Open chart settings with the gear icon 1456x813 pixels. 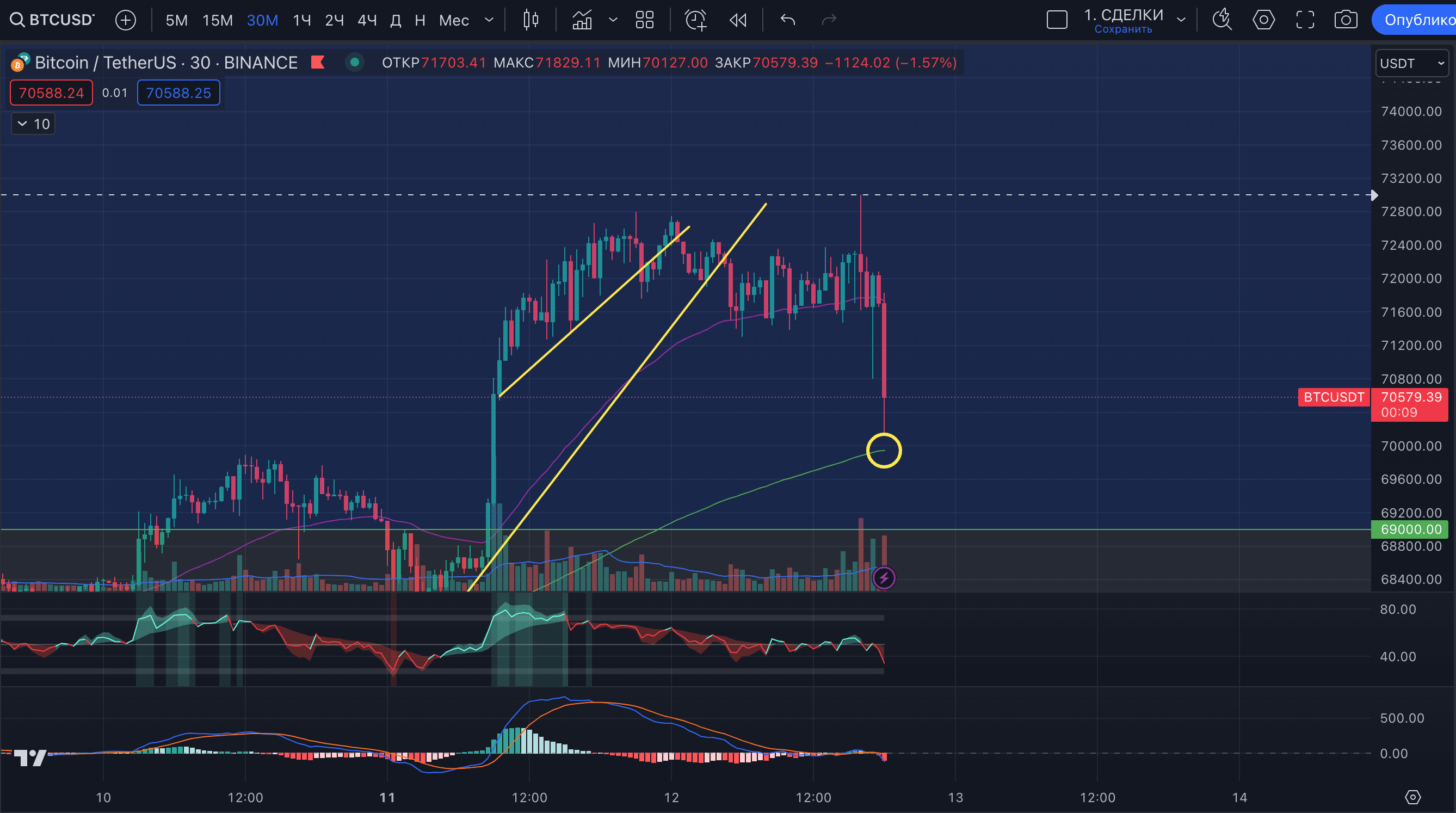pos(1264,19)
